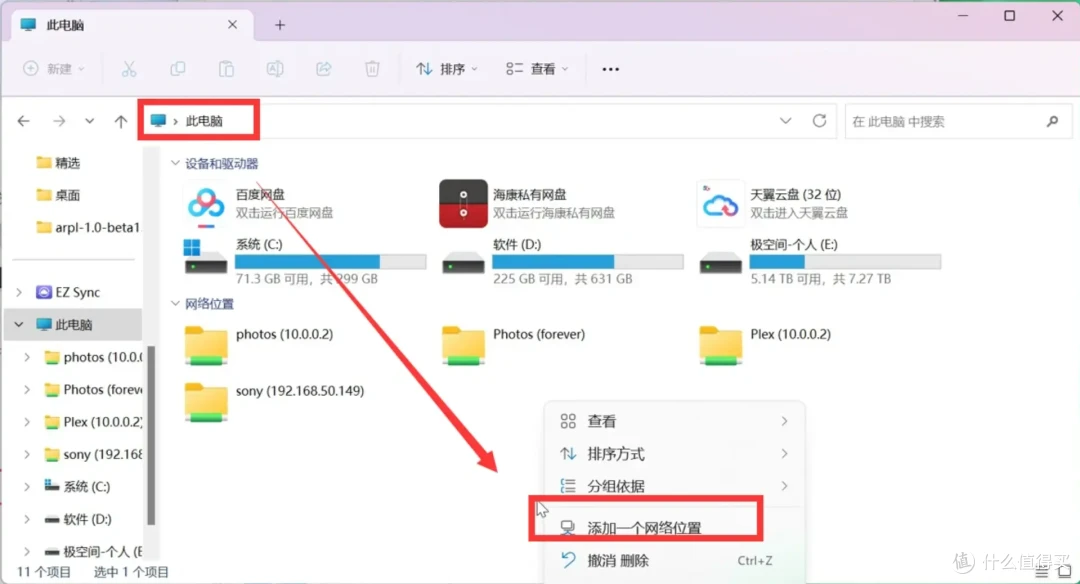Select the 系统 (C:) drive icon

click(205, 257)
